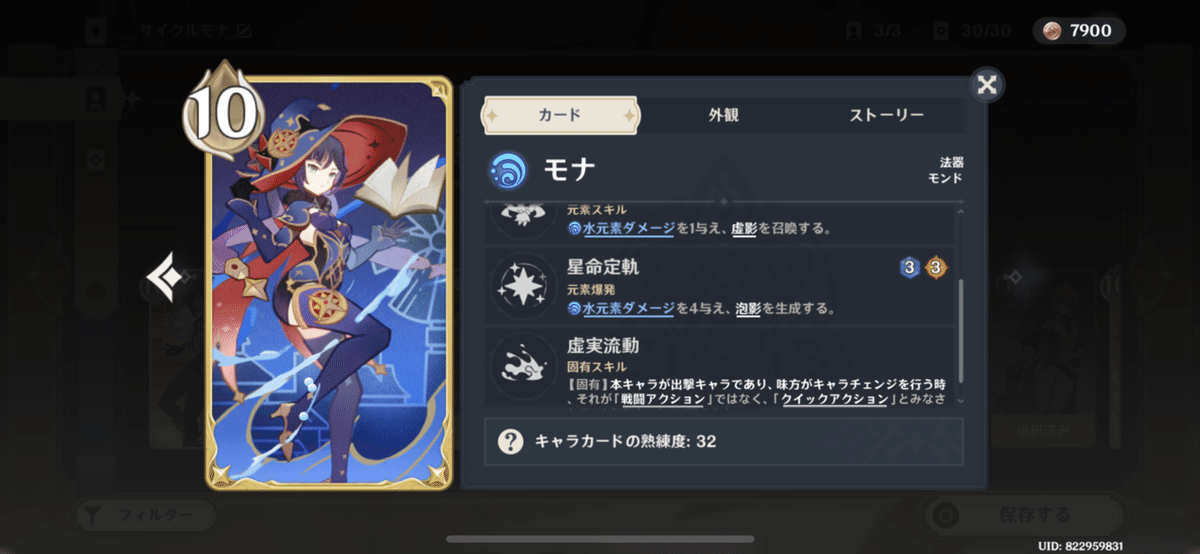Switch to the 外観 tab
The image size is (1200, 554).
(x=723, y=115)
